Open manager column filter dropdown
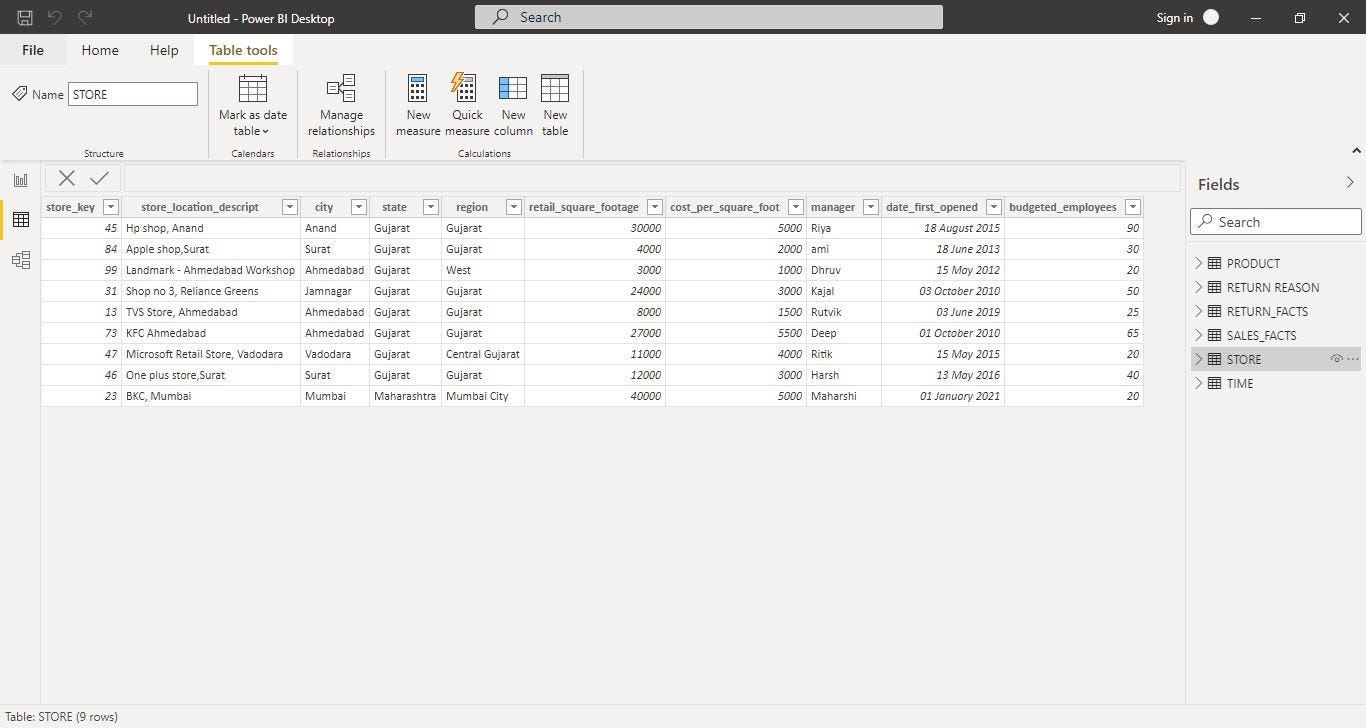The height and width of the screenshot is (728, 1366). (871, 207)
